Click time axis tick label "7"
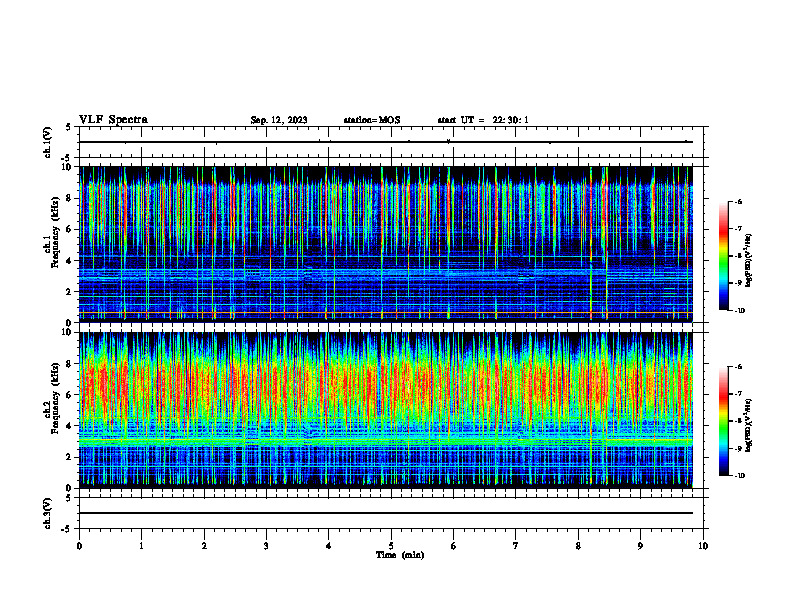The image size is (792, 612). pyautogui.click(x=516, y=546)
